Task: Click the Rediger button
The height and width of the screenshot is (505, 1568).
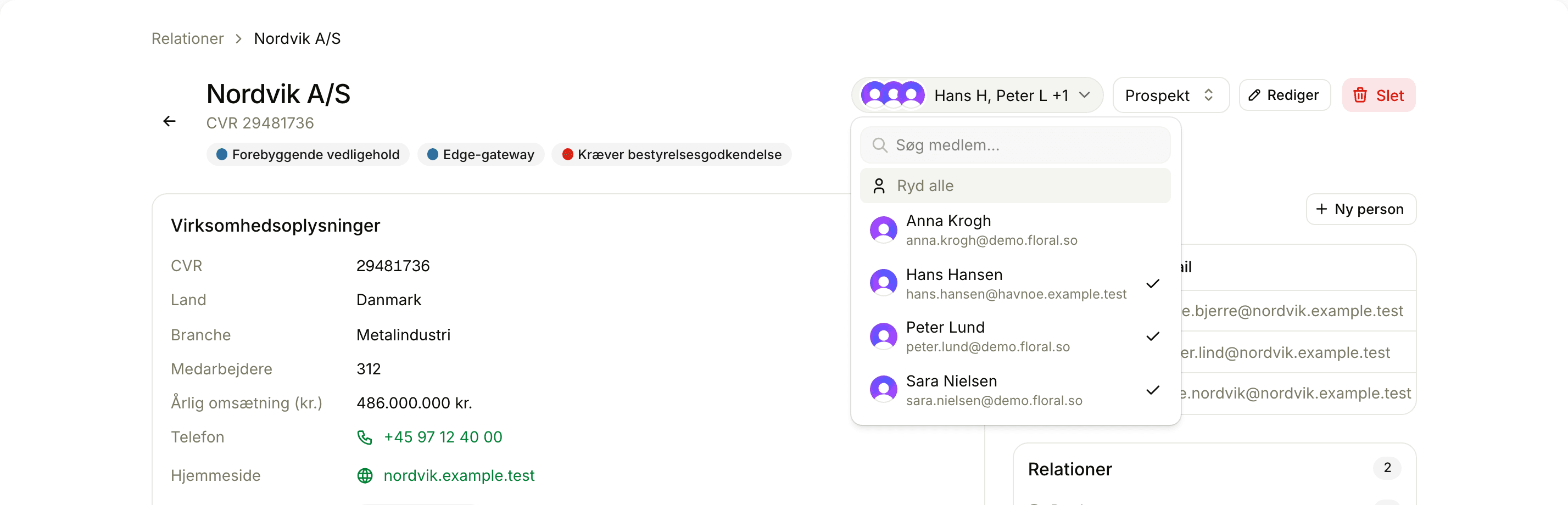Action: point(1285,96)
